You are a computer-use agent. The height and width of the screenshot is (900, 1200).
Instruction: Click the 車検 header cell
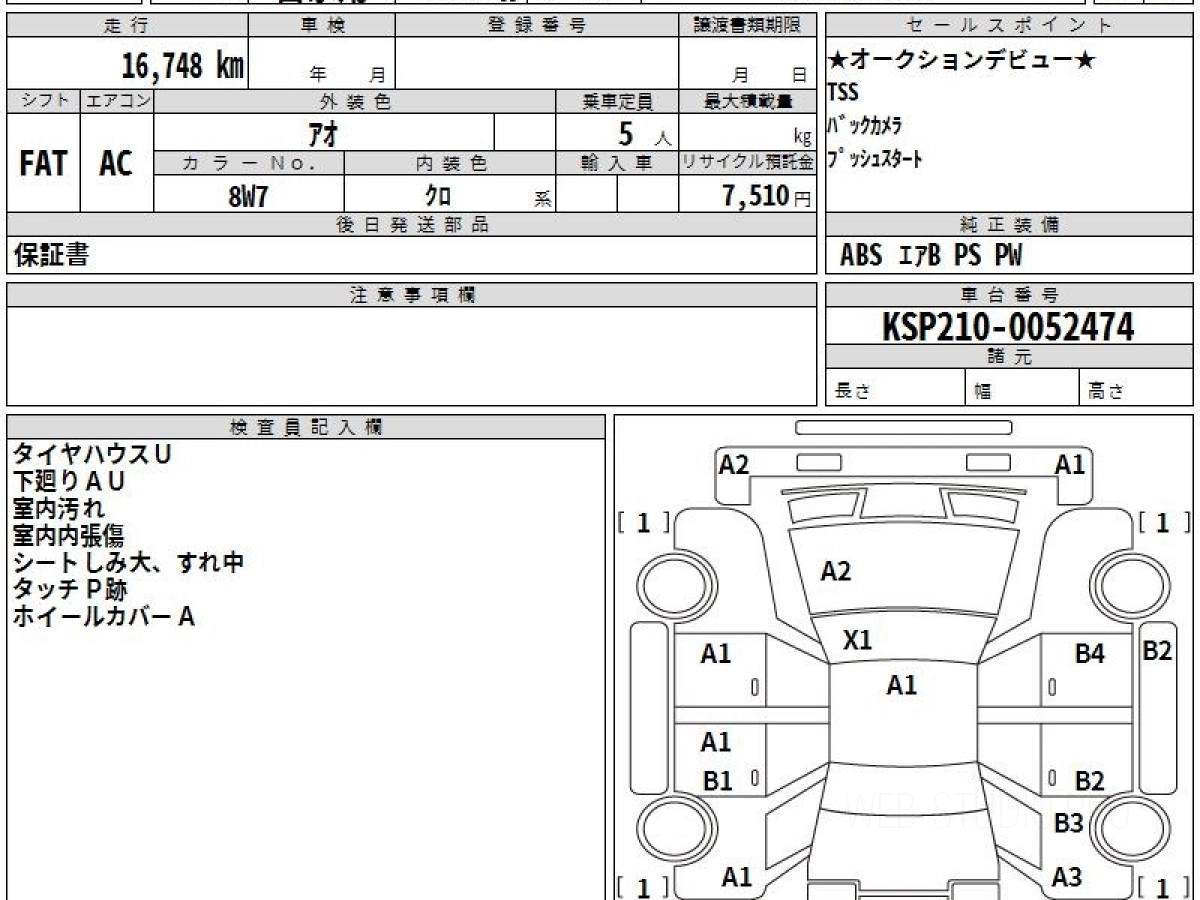(x=322, y=26)
